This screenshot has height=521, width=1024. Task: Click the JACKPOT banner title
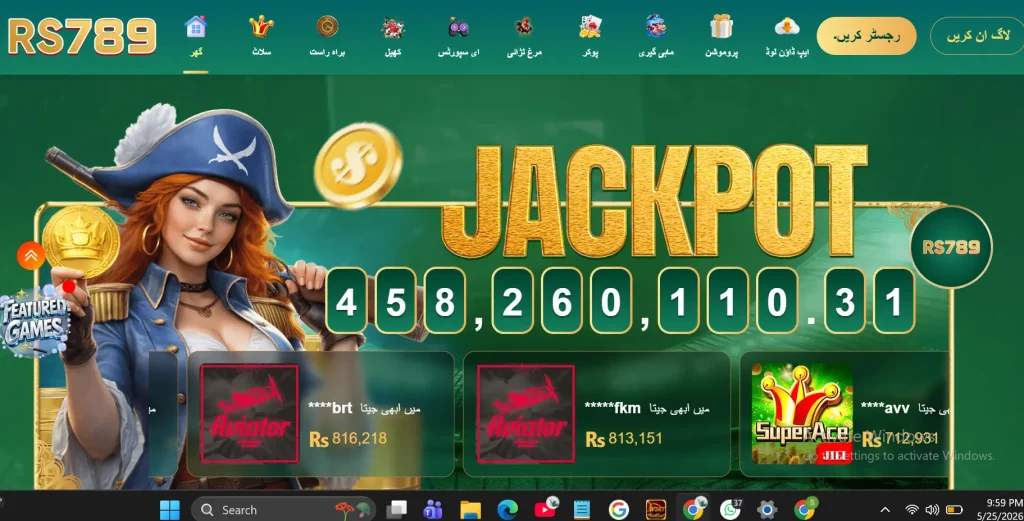point(654,201)
